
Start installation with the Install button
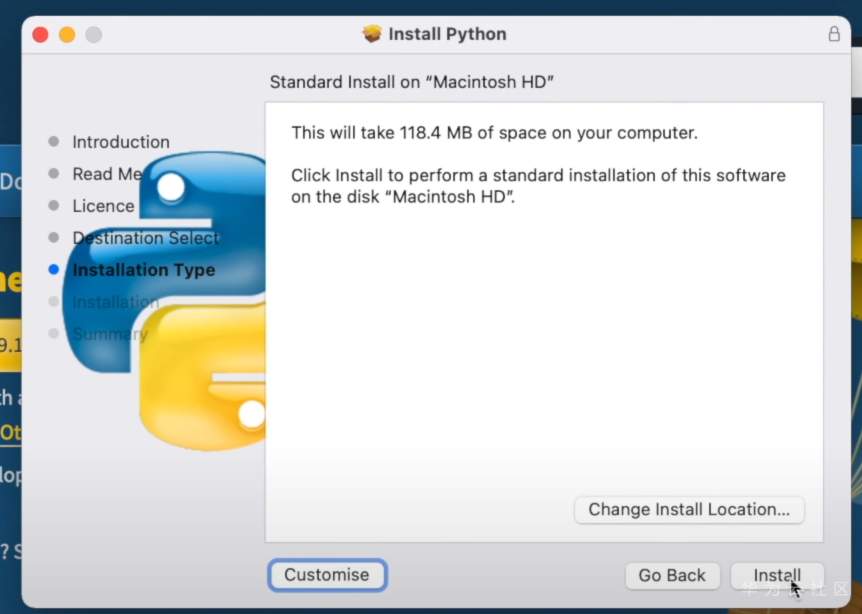pos(777,575)
